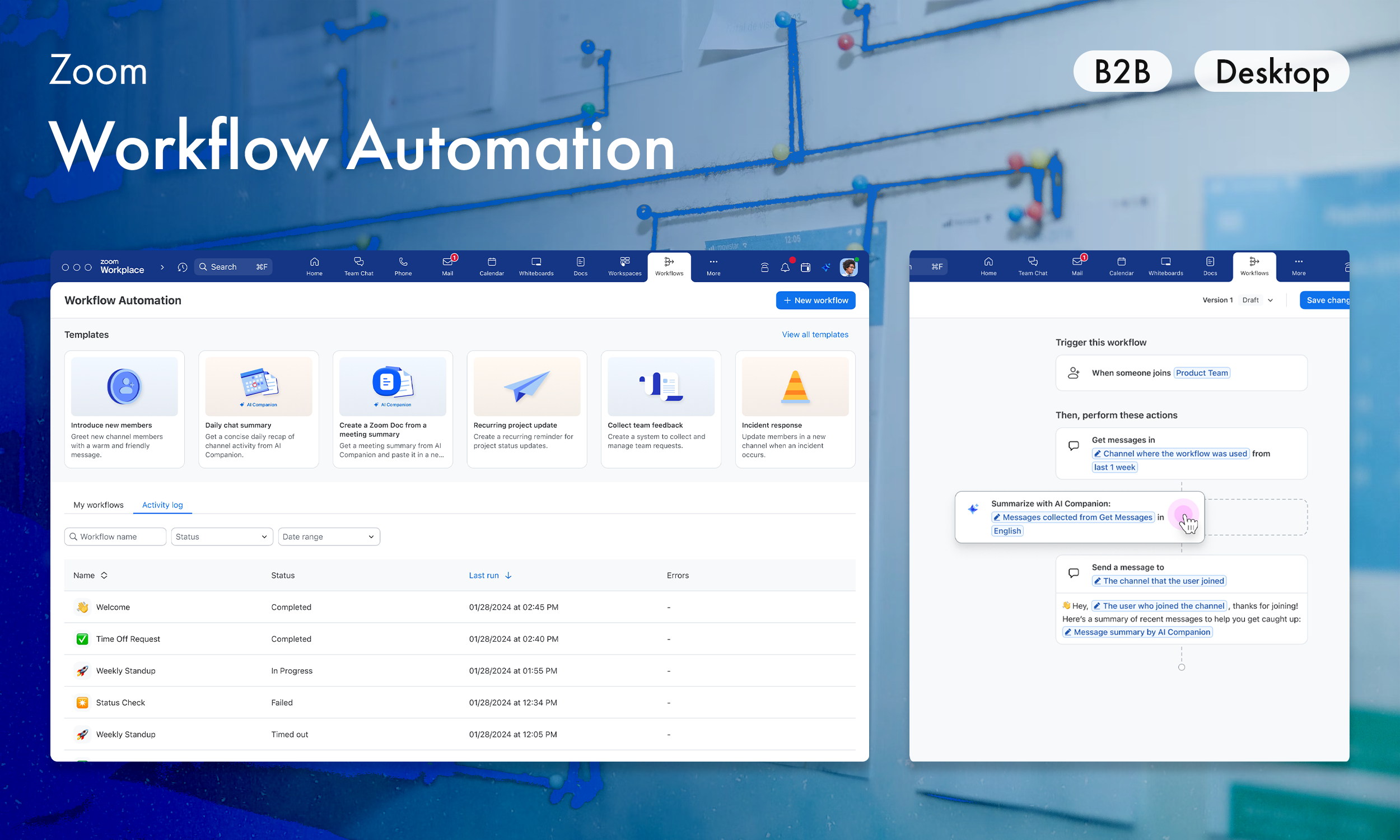Switch to the My workflows tab

99,505
